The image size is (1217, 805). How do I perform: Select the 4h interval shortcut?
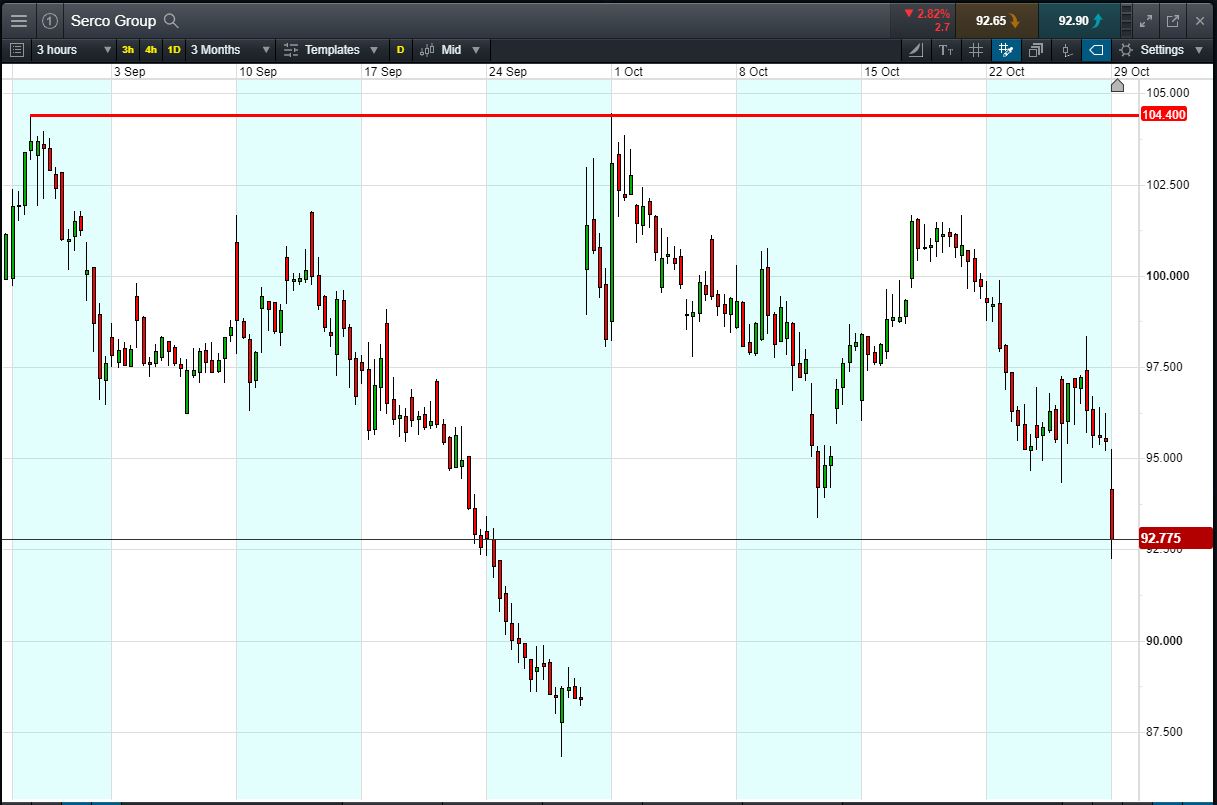point(151,49)
